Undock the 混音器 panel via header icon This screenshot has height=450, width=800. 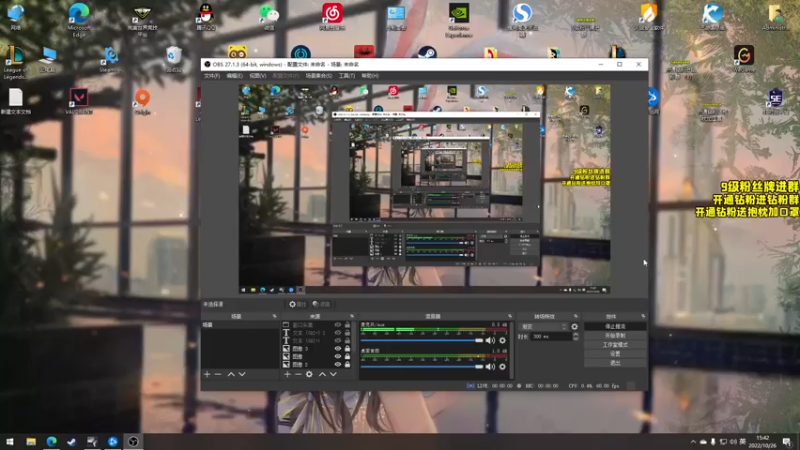[510, 316]
